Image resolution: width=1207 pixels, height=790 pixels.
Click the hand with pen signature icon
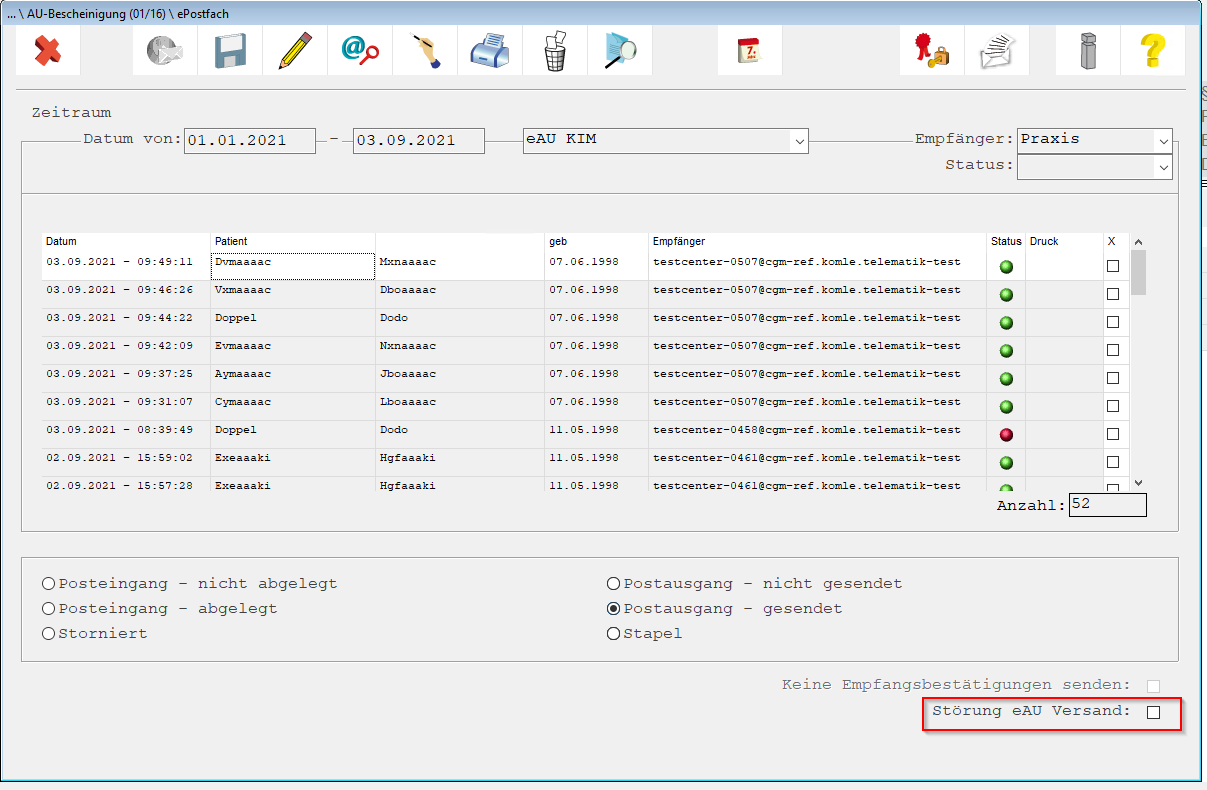pyautogui.click(x=425, y=50)
